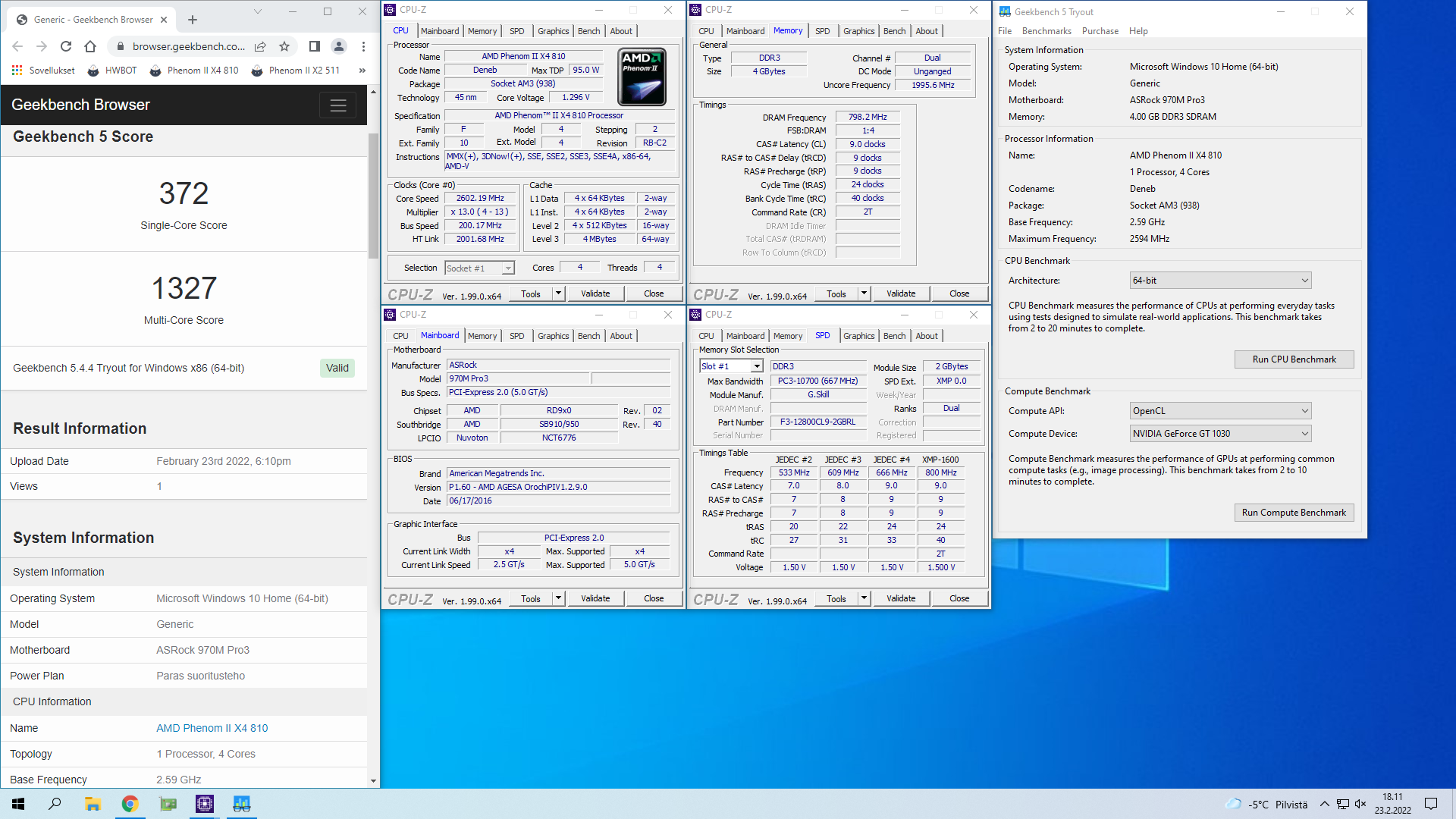The height and width of the screenshot is (819, 1456).
Task: Select SPD tab in top-right Memory CPU-Z window
Action: point(823,31)
